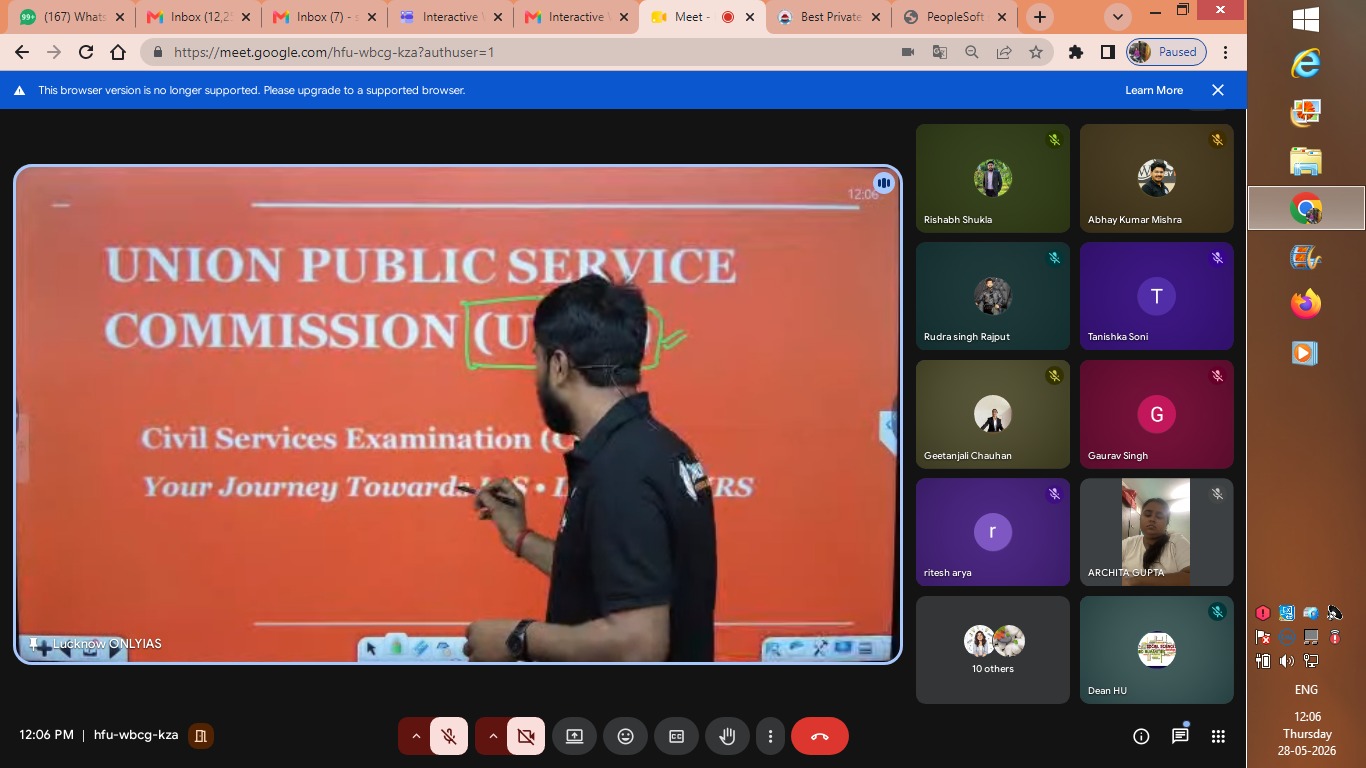Image resolution: width=1366 pixels, height=768 pixels.
Task: Click the companion mode icon beside meeting code
Action: (201, 736)
